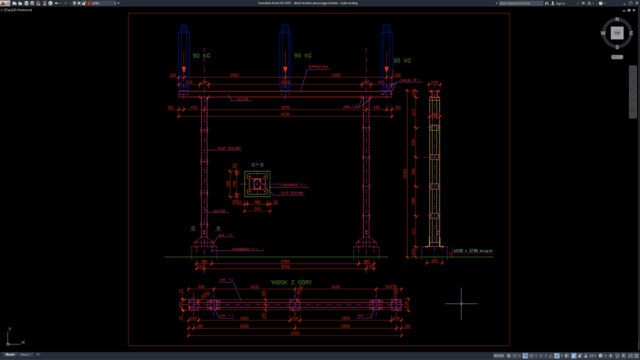The image size is (640, 360).
Task: Click the search help input field
Action: 521,3
